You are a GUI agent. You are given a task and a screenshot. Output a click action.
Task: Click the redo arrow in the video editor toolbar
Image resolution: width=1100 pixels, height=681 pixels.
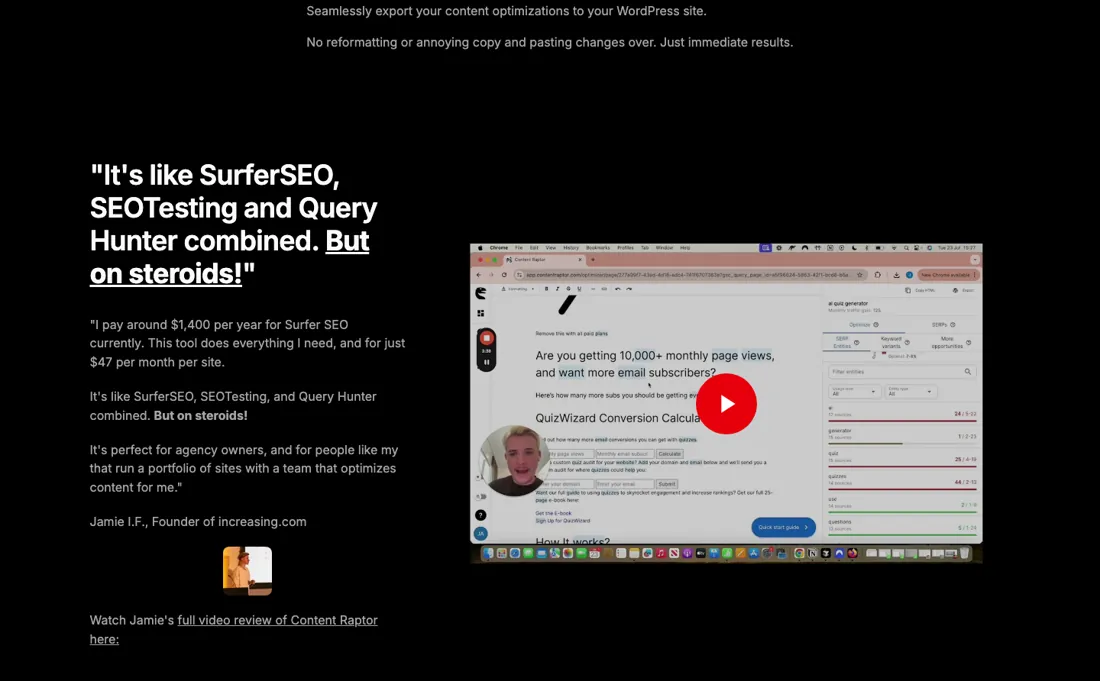point(629,289)
